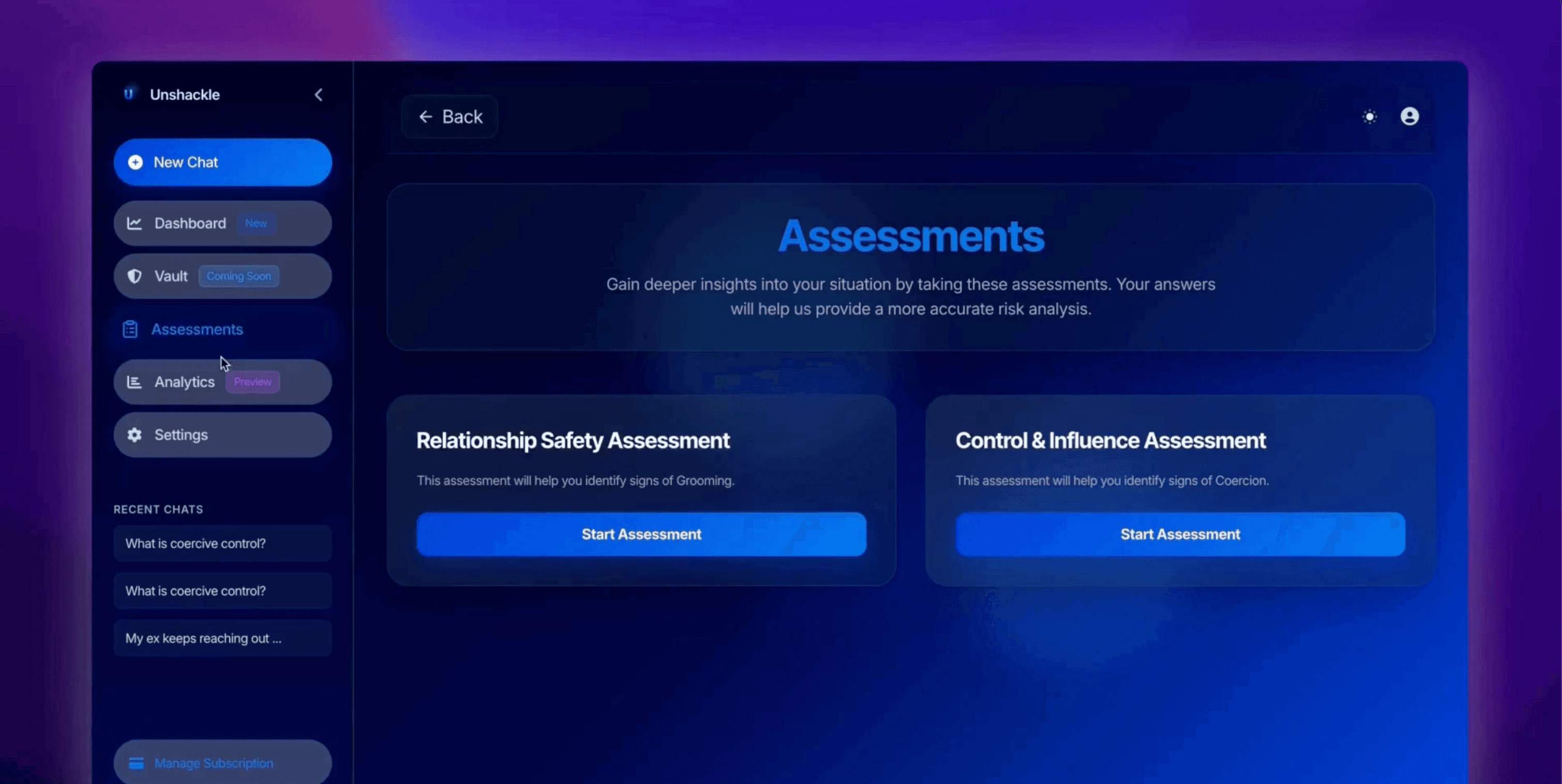Image resolution: width=1562 pixels, height=784 pixels.
Task: Click the Manage Subscription card icon
Action: pos(136,763)
